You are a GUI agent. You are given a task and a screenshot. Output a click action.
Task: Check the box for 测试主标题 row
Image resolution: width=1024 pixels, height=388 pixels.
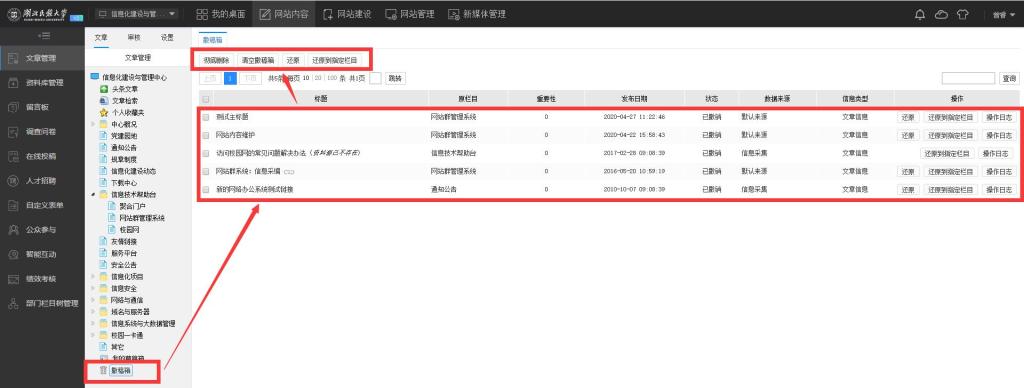pyautogui.click(x=206, y=118)
